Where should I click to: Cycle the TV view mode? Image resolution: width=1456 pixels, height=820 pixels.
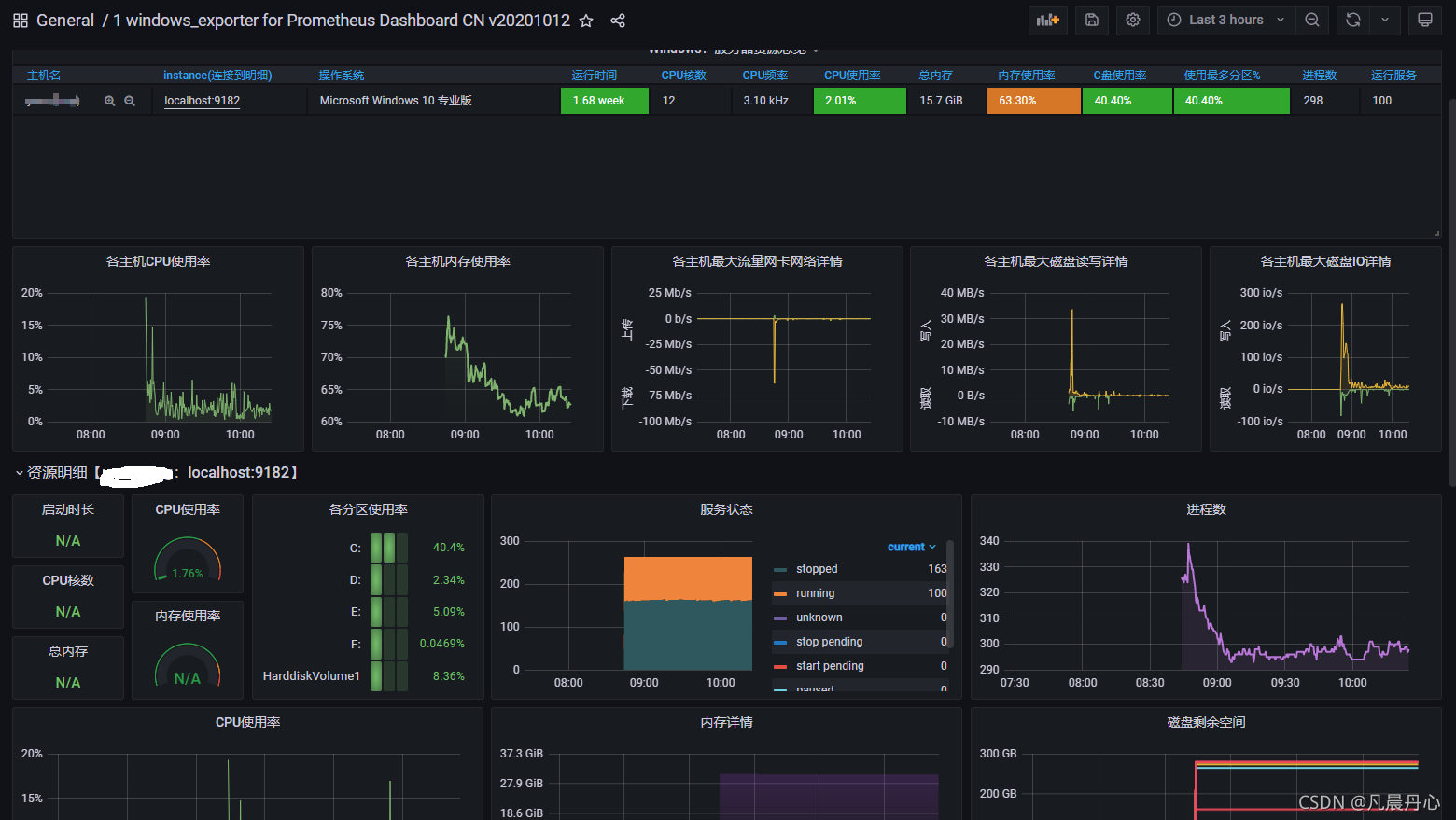point(1425,20)
